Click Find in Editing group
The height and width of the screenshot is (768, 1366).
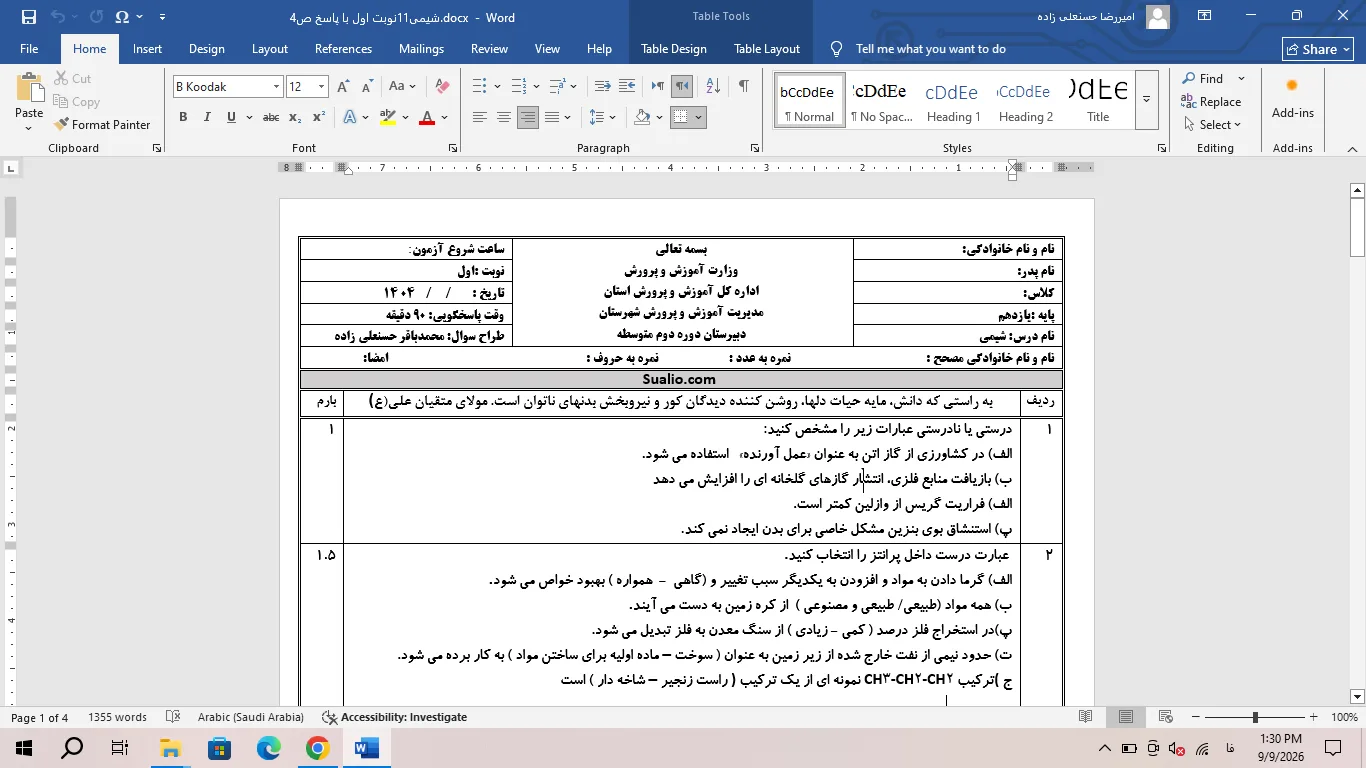pyautogui.click(x=1203, y=79)
